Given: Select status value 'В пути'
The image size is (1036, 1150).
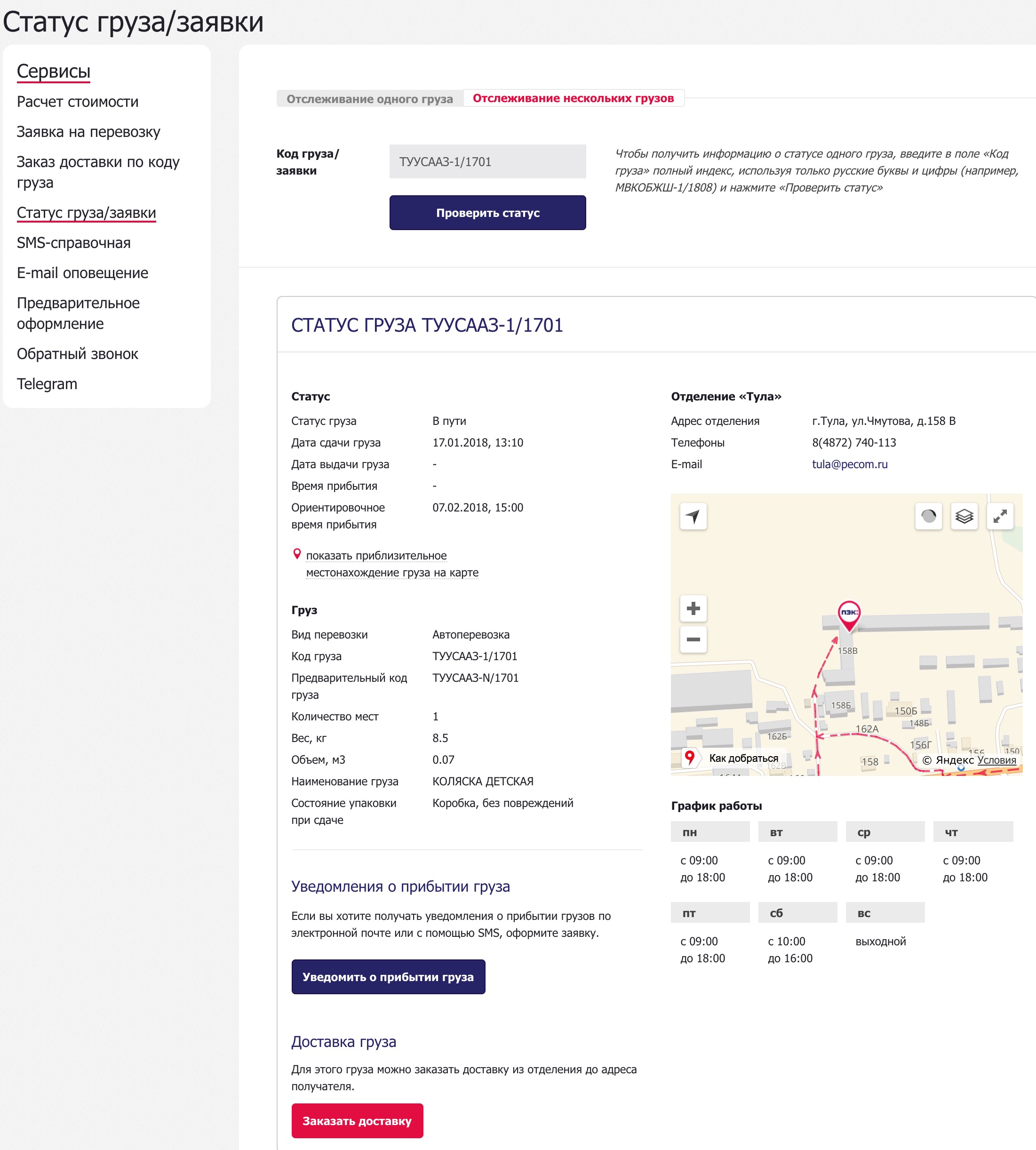Looking at the screenshot, I should tap(449, 421).
